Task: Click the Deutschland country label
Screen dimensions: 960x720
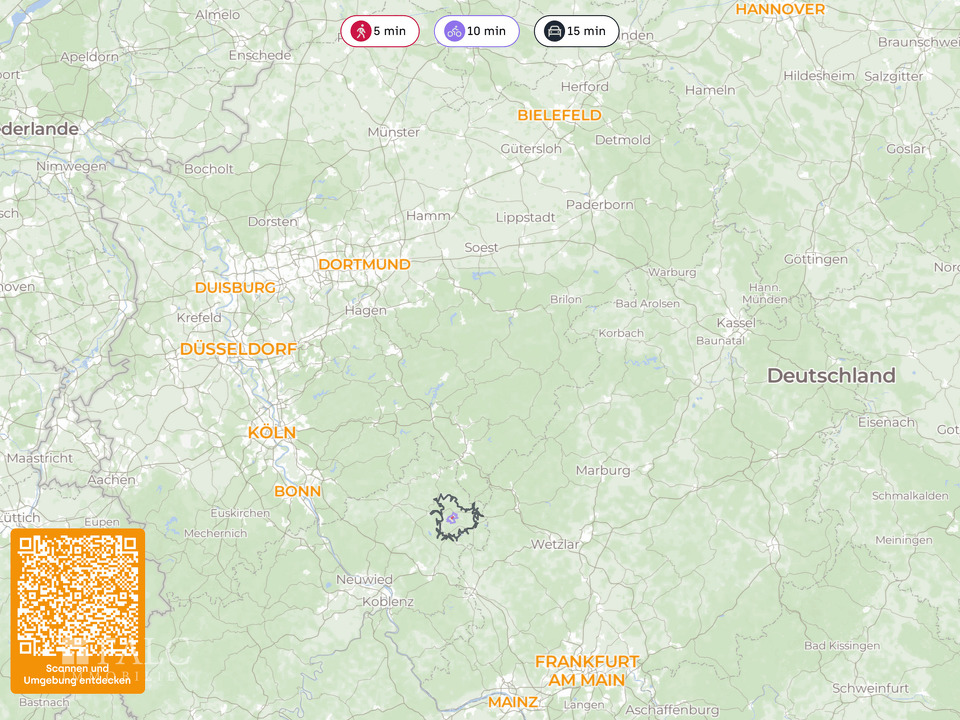Action: pos(831,375)
